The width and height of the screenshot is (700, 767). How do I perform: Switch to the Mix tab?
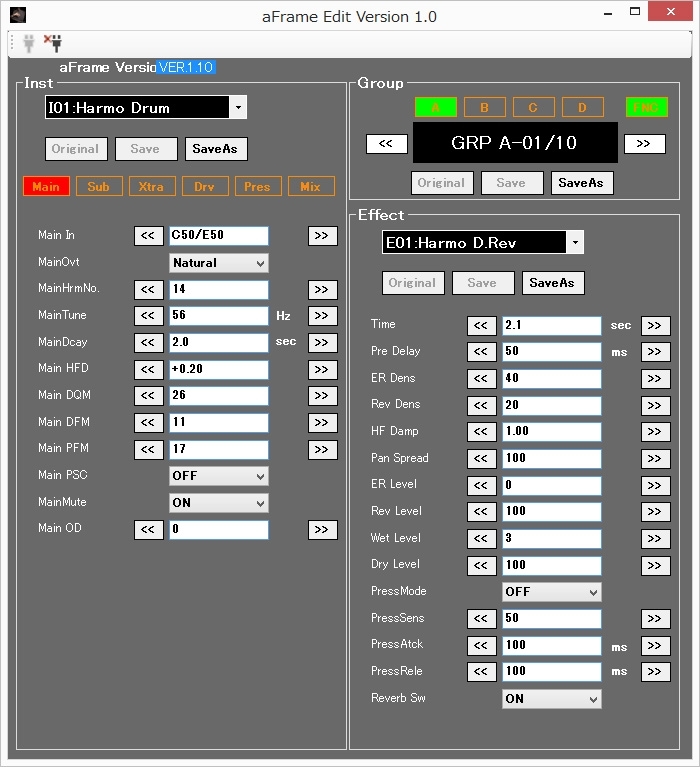311,186
